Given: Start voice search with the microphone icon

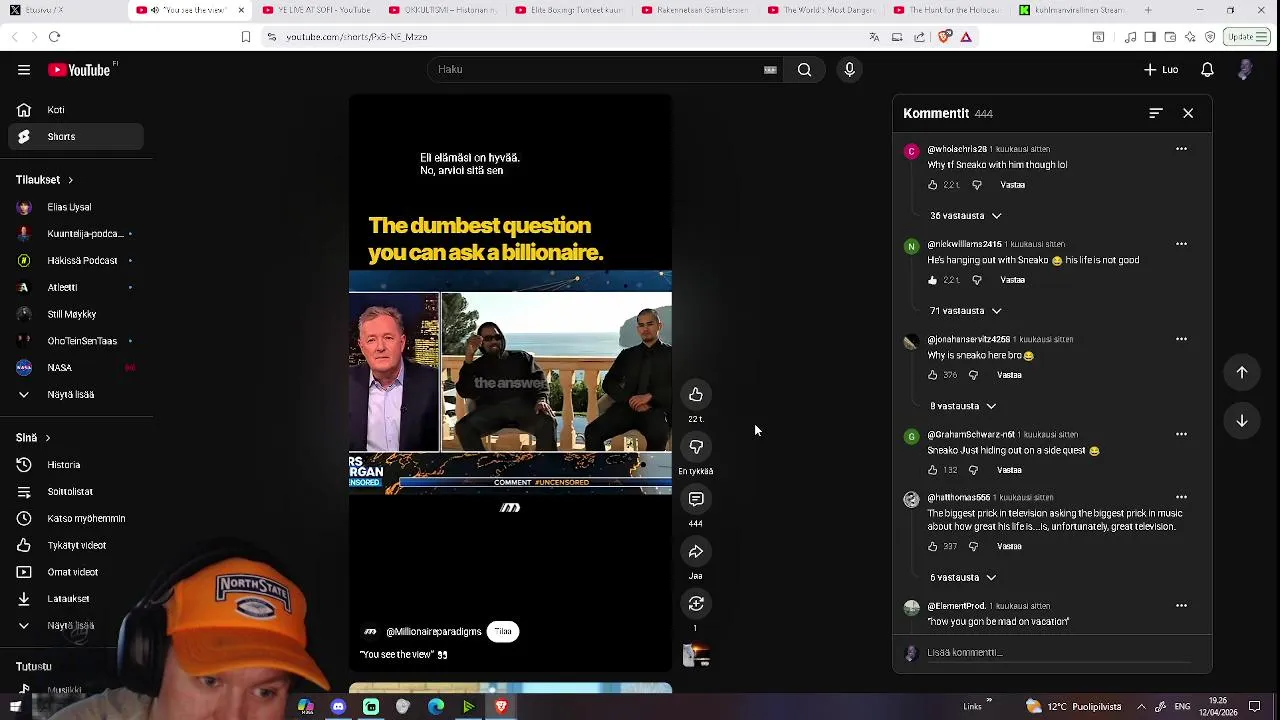Looking at the screenshot, I should (x=849, y=70).
